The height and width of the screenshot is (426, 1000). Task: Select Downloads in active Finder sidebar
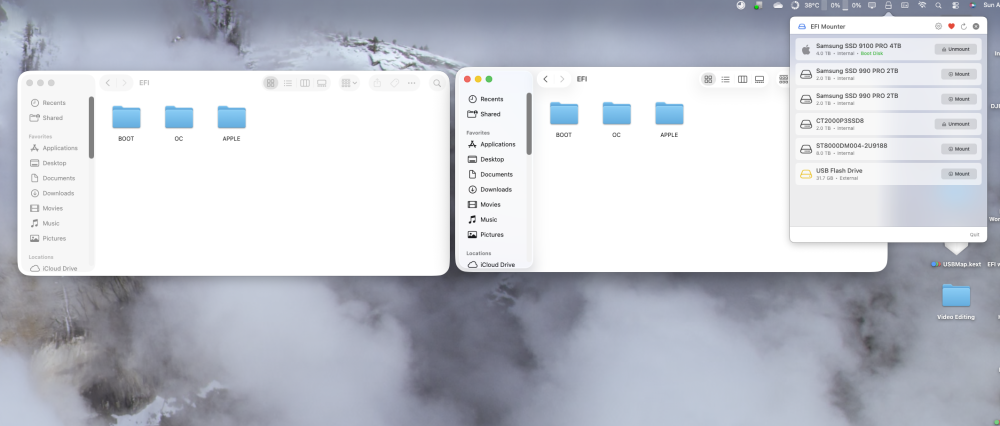coord(496,189)
